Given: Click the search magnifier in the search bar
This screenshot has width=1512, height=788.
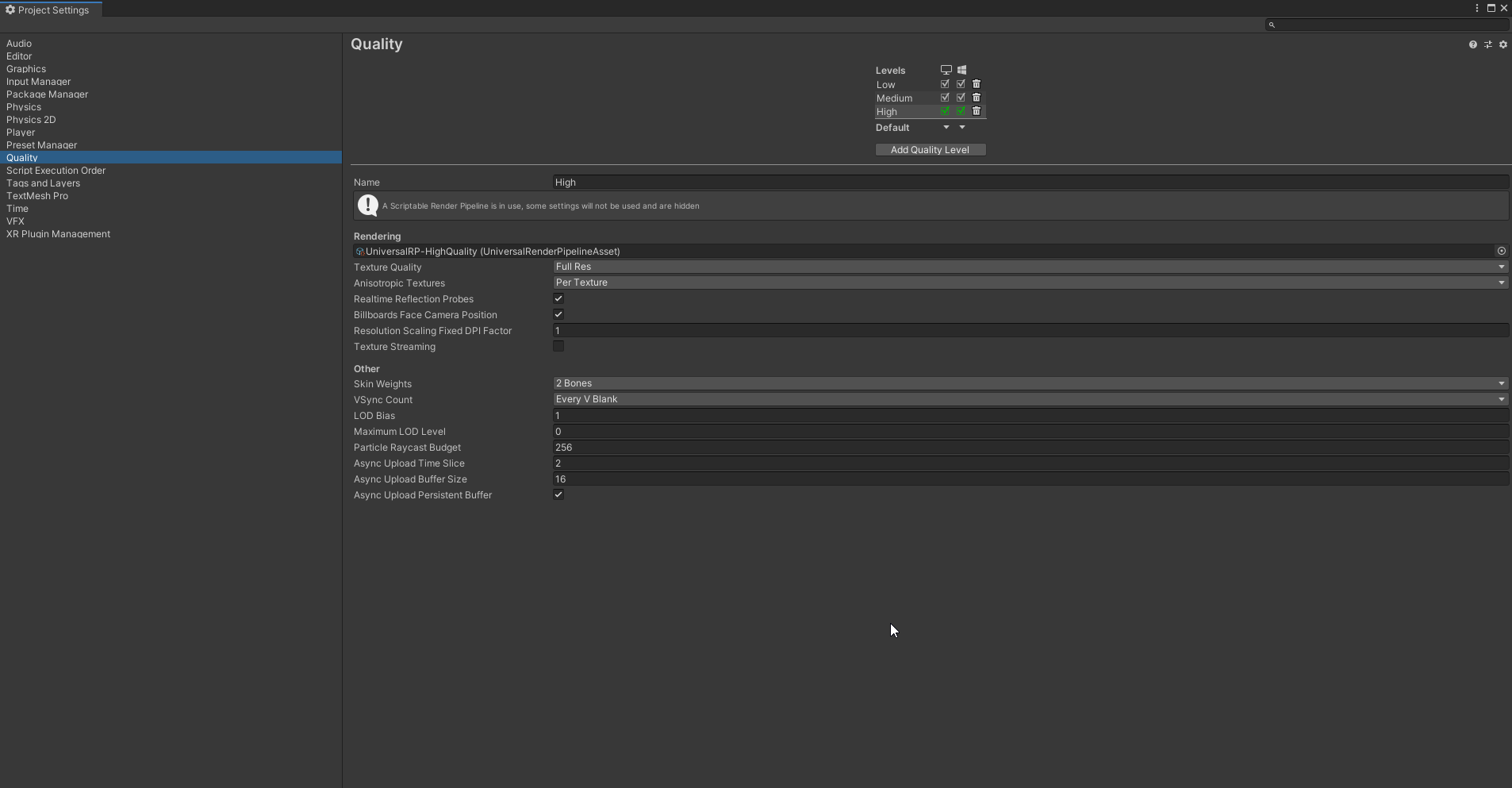Looking at the screenshot, I should tap(1272, 25).
